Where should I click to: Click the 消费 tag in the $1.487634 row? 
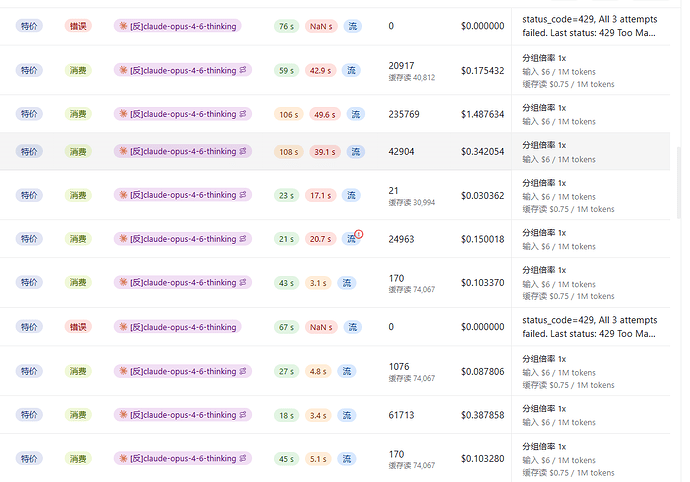pos(78,114)
